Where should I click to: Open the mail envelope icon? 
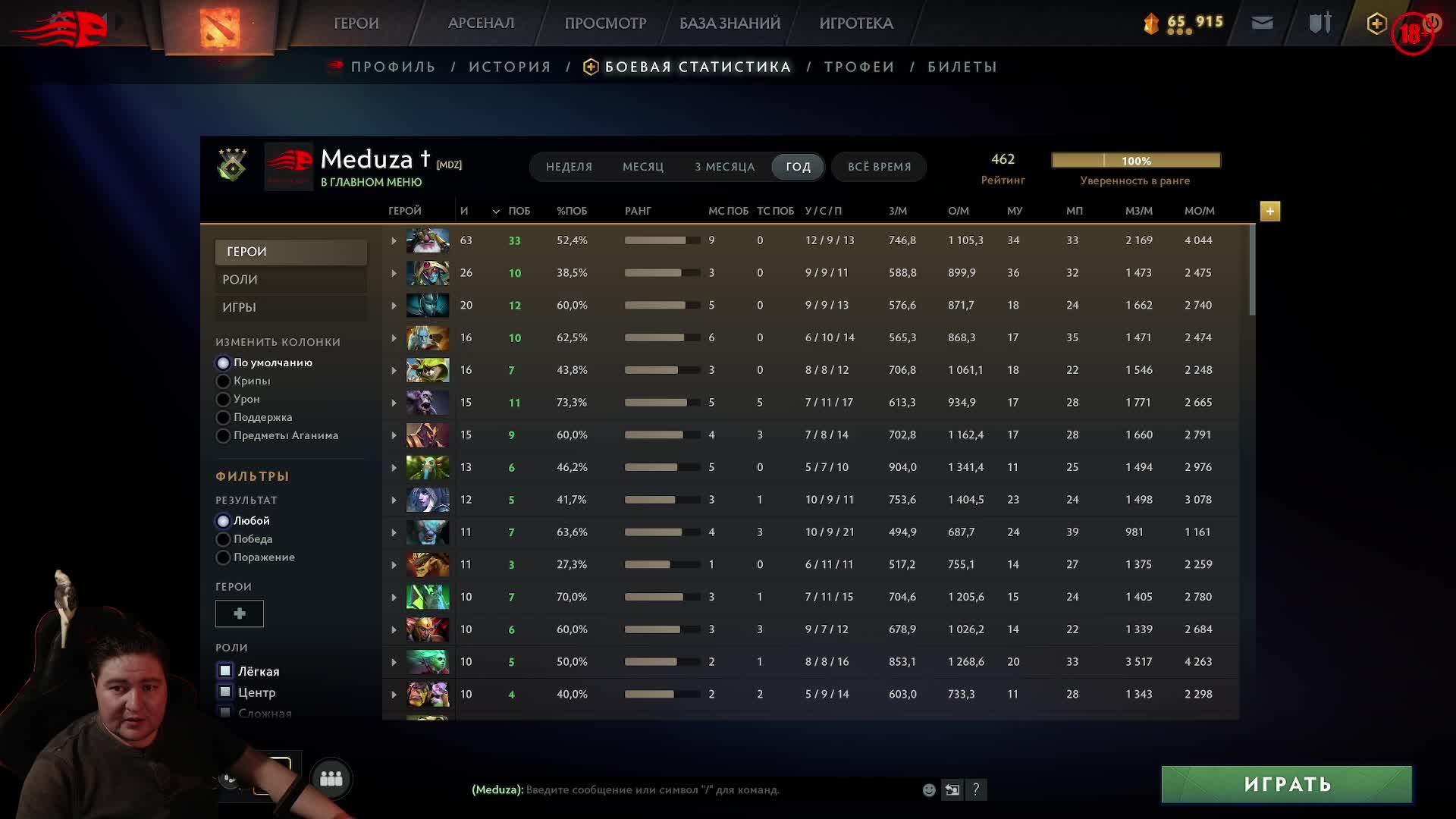1262,24
